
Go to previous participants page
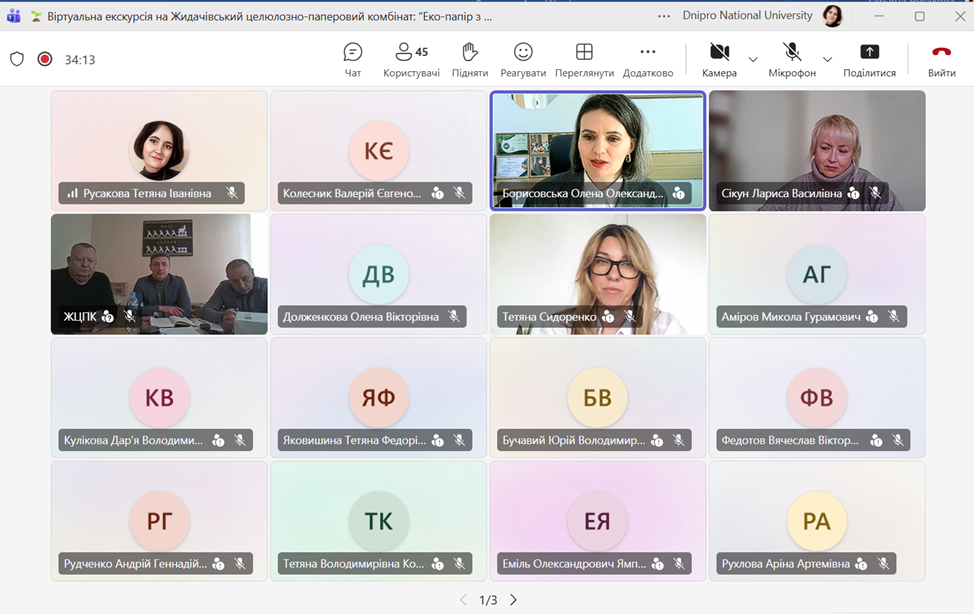tap(463, 600)
